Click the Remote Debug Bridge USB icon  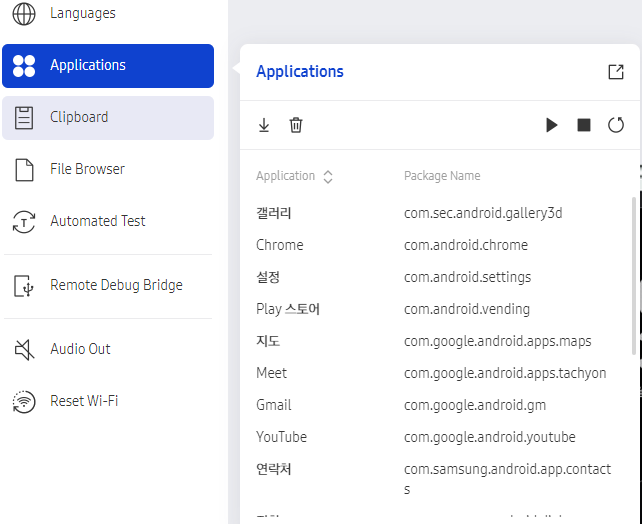pos(23,286)
